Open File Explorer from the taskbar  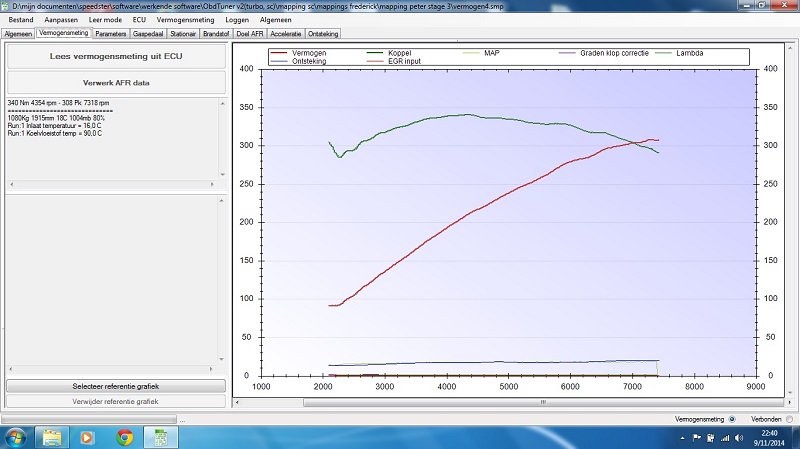pos(50,437)
